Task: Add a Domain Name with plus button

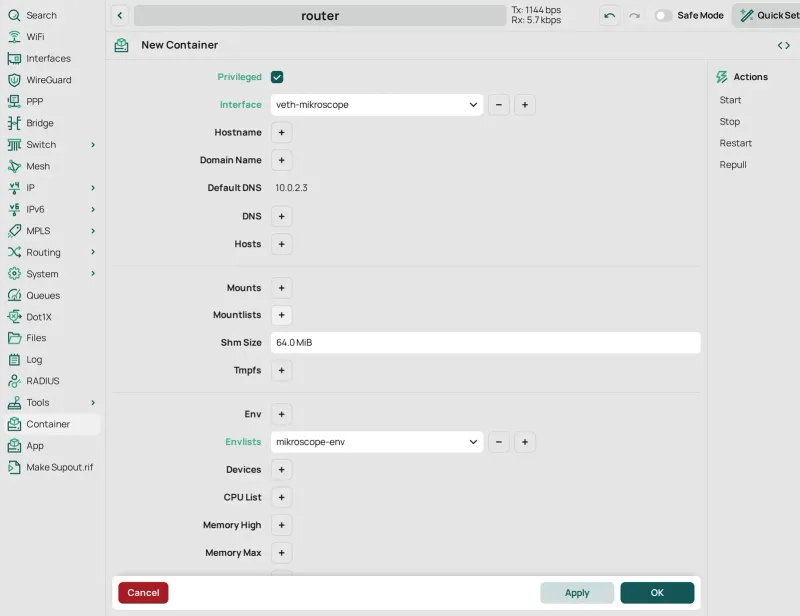Action: point(282,160)
